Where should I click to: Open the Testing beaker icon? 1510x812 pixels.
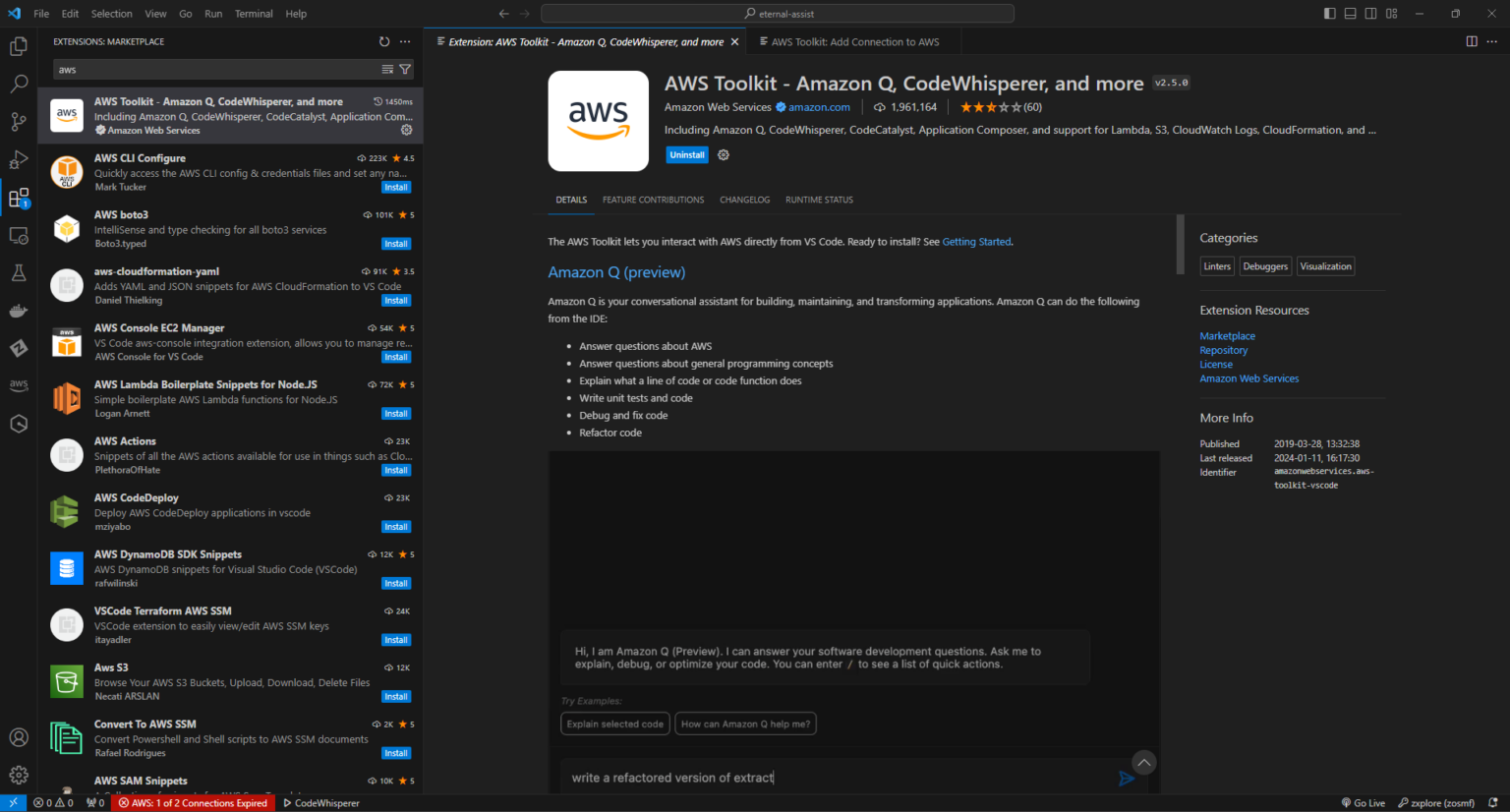tap(18, 272)
